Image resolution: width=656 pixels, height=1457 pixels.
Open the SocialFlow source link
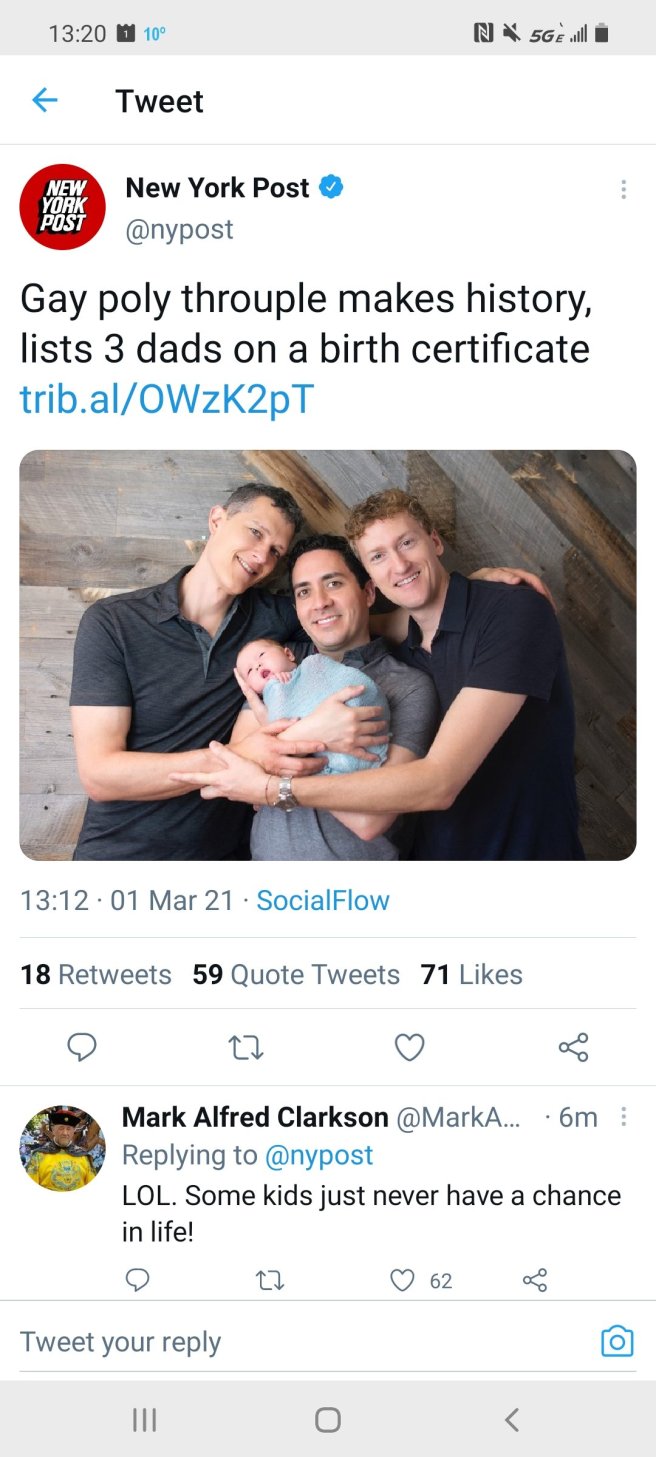[x=323, y=900]
